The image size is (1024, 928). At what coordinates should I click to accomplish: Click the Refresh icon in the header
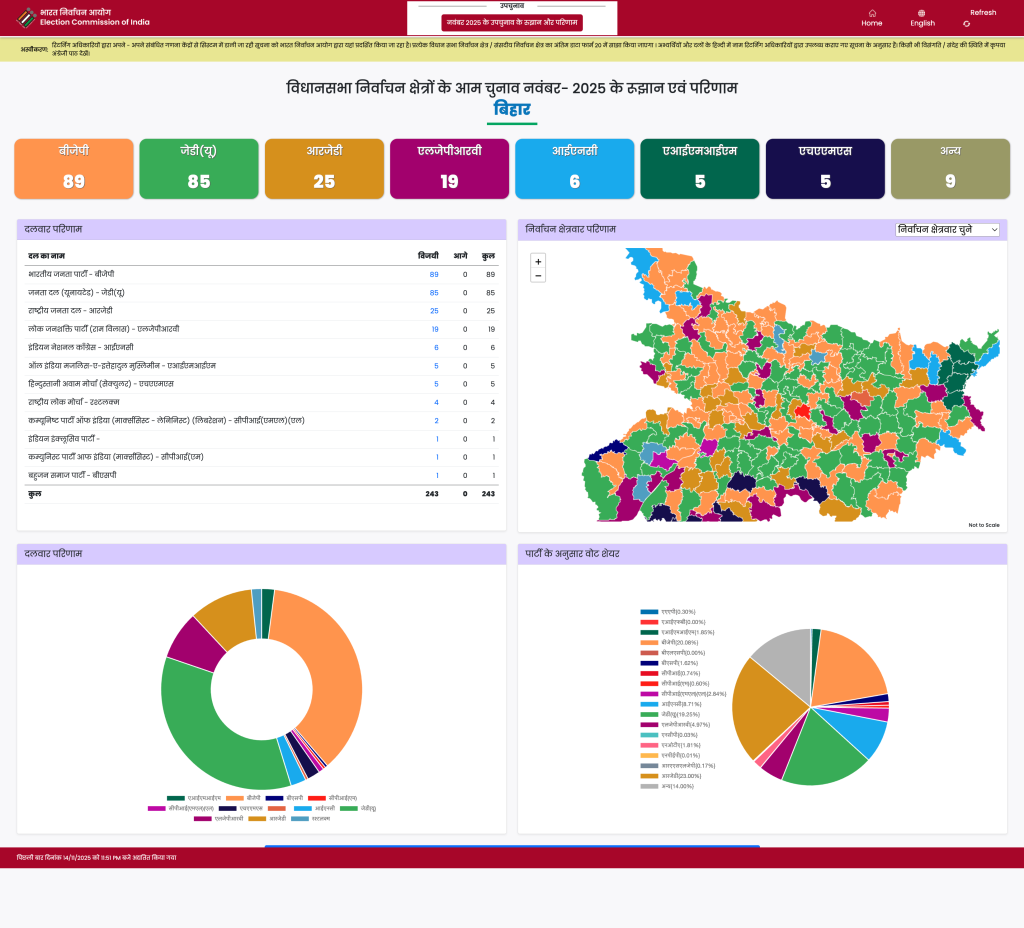click(967, 24)
